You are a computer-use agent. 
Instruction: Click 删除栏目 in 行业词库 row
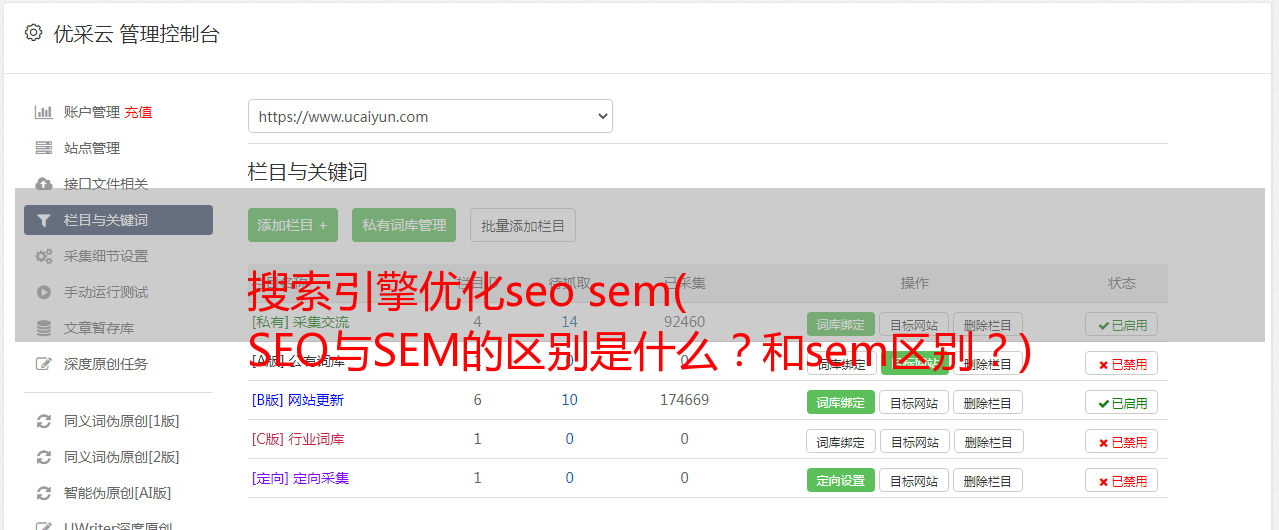pos(988,441)
